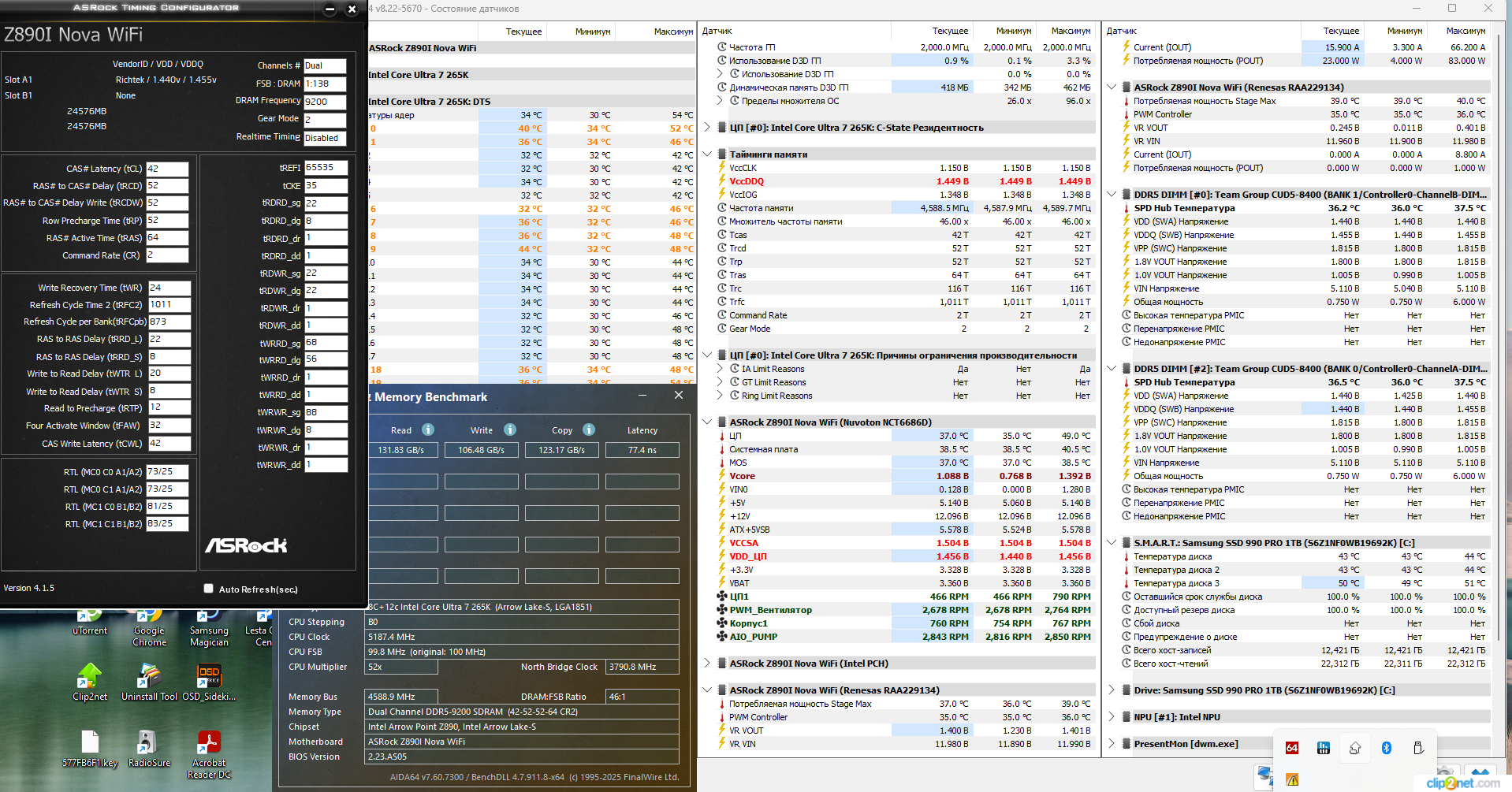Image resolution: width=1512 pixels, height=792 pixels.
Task: Expand Ring Limit Reasons row
Action: pos(720,396)
